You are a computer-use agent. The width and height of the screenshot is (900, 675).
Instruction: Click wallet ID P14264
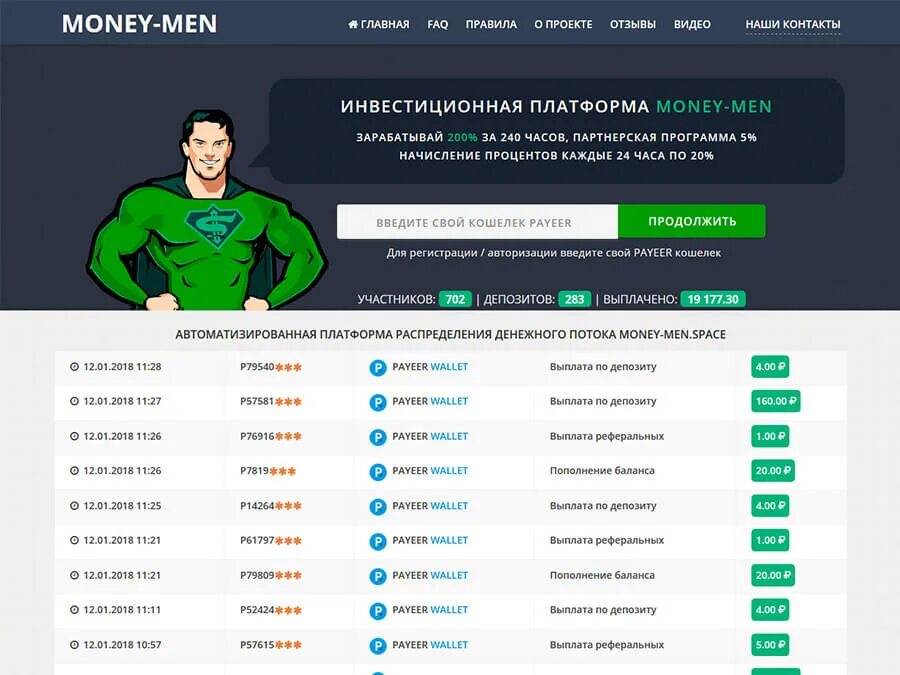tap(271, 506)
